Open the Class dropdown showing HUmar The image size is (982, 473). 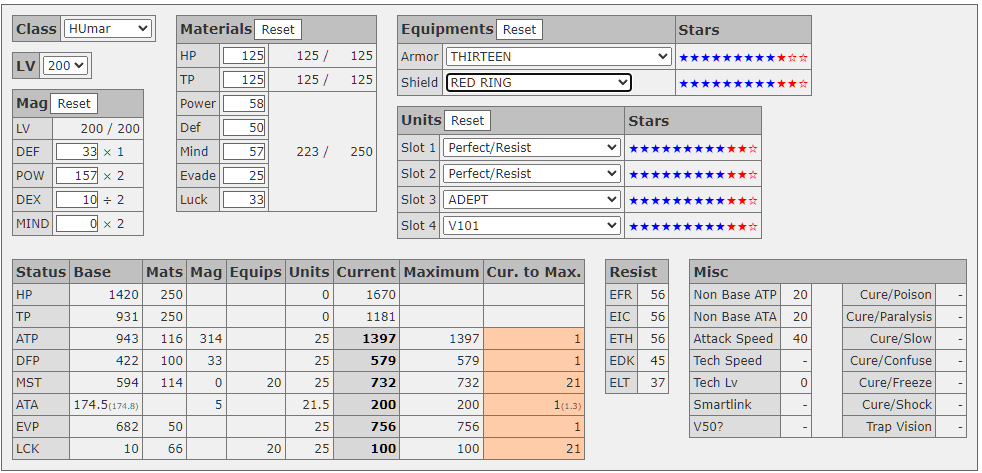coord(108,29)
